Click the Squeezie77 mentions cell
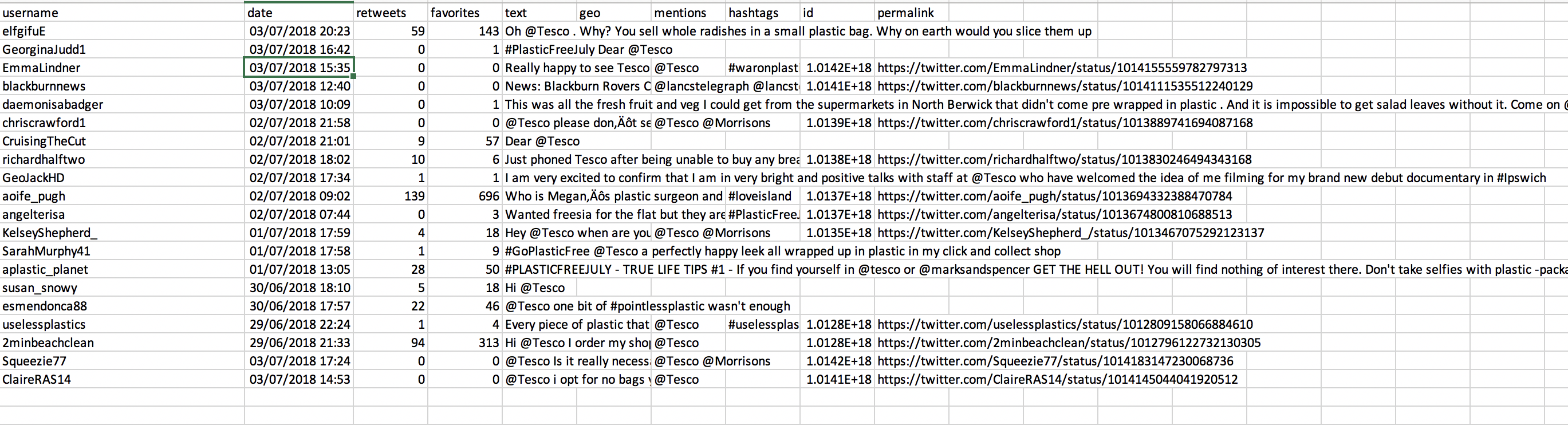The image size is (1568, 425). (688, 361)
